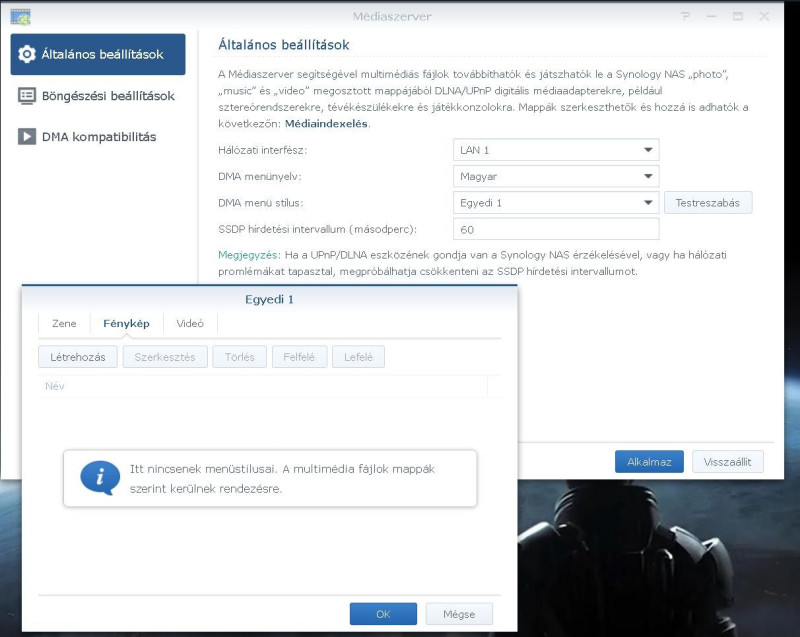
Task: Click the SSDP hirdetési intervallum field
Action: [x=556, y=230]
